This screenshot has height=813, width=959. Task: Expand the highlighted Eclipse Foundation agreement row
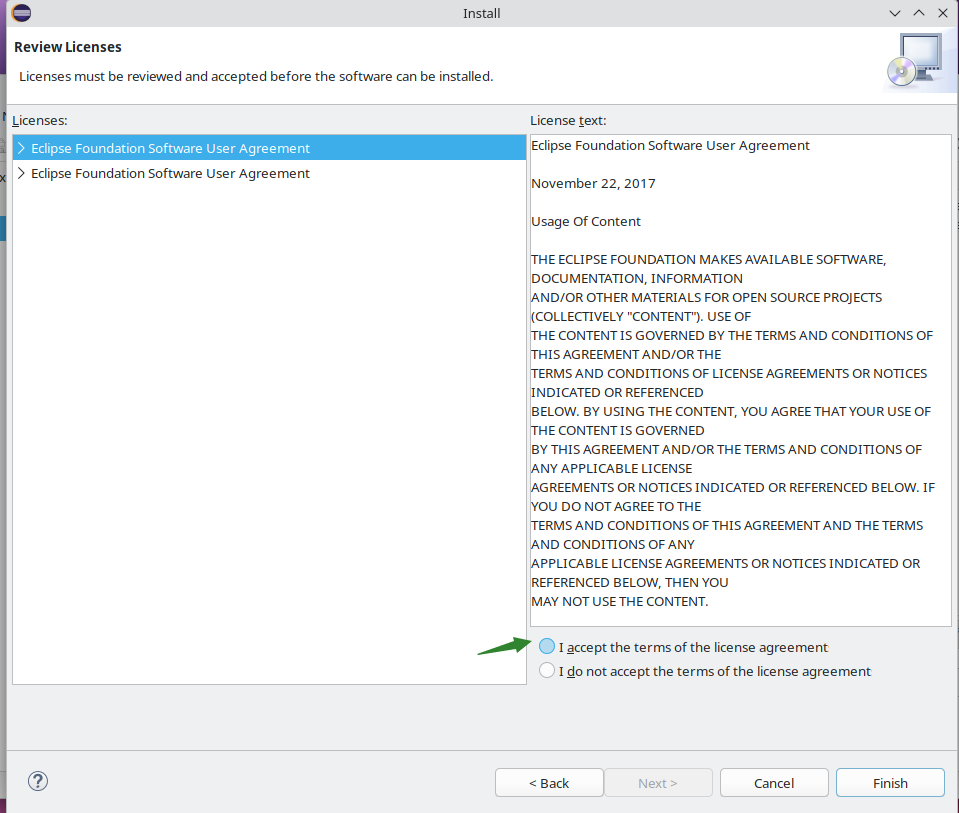(21, 148)
